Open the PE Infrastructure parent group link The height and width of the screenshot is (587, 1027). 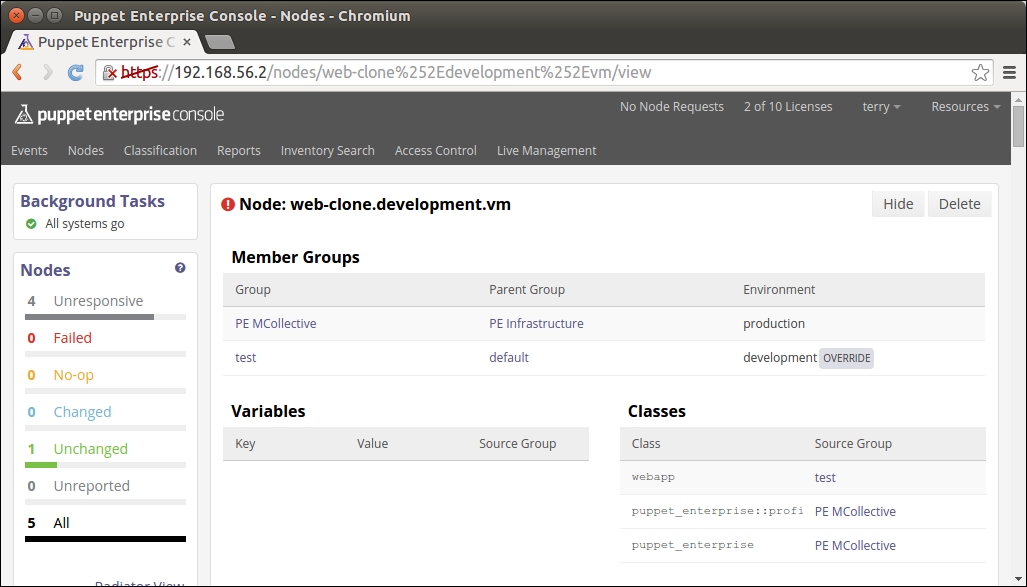[x=536, y=324]
